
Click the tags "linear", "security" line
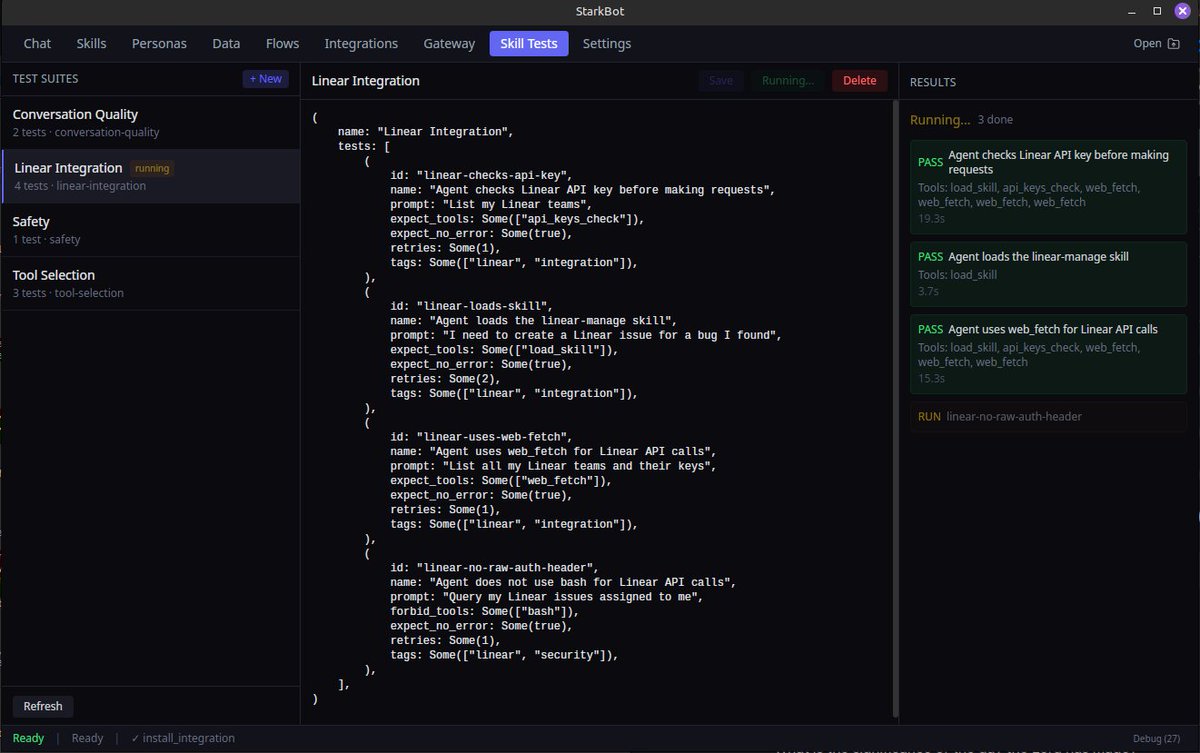tap(504, 655)
